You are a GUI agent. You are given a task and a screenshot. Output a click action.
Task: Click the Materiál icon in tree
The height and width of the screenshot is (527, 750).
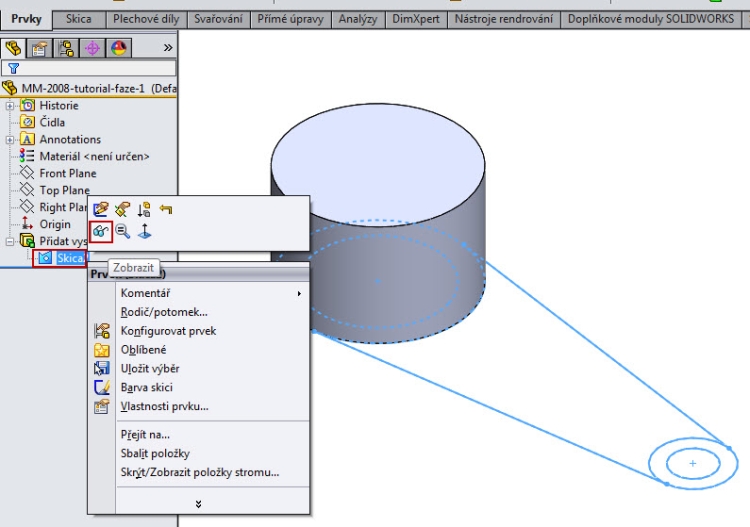pos(27,156)
